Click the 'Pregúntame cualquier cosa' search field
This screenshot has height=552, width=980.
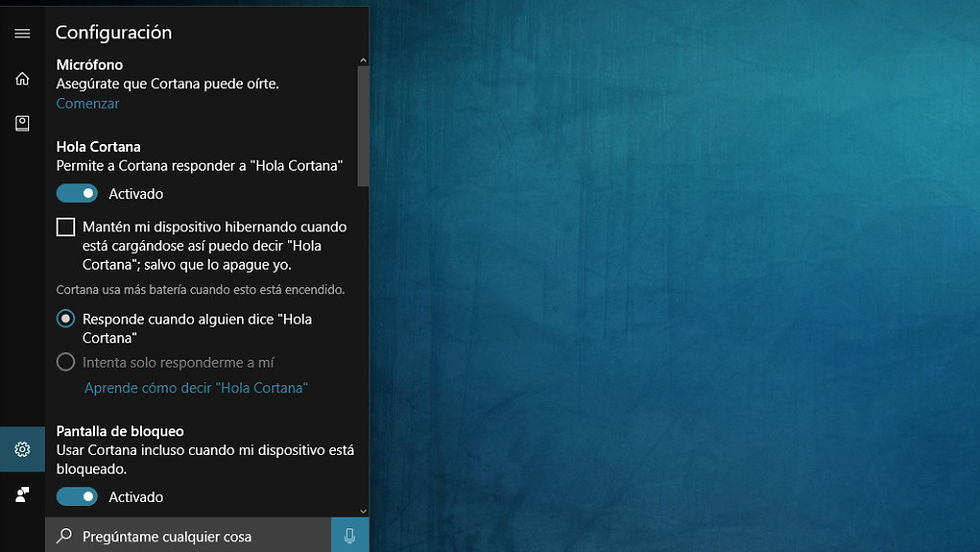click(x=188, y=536)
